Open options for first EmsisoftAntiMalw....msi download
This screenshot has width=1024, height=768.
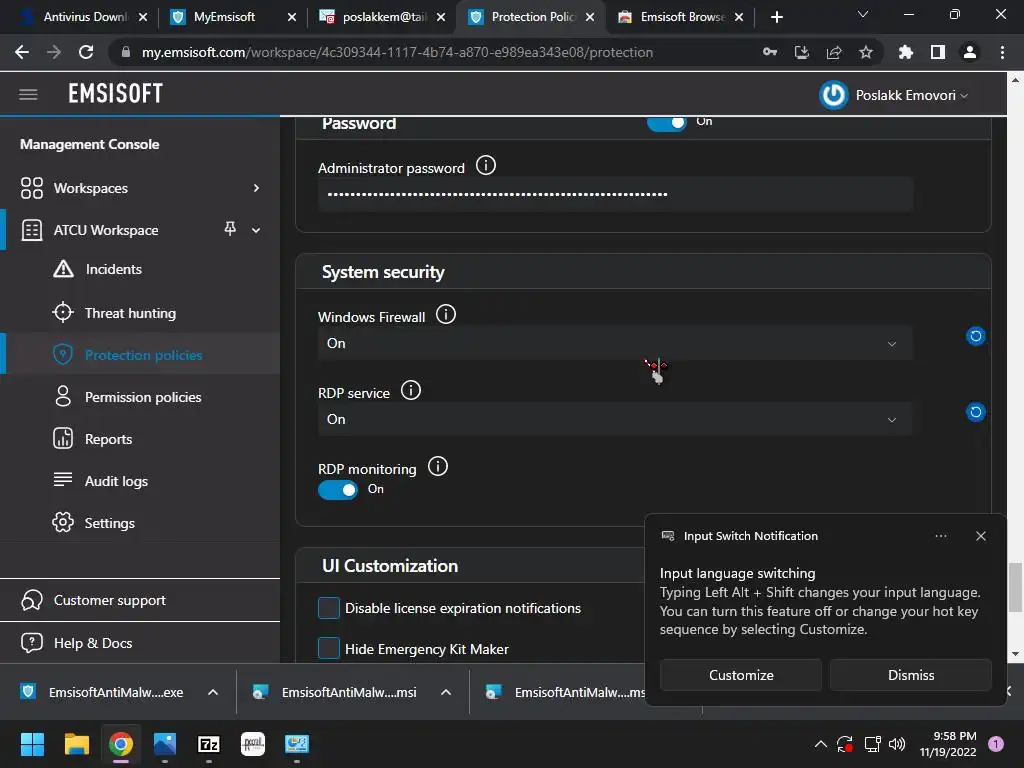click(x=446, y=692)
